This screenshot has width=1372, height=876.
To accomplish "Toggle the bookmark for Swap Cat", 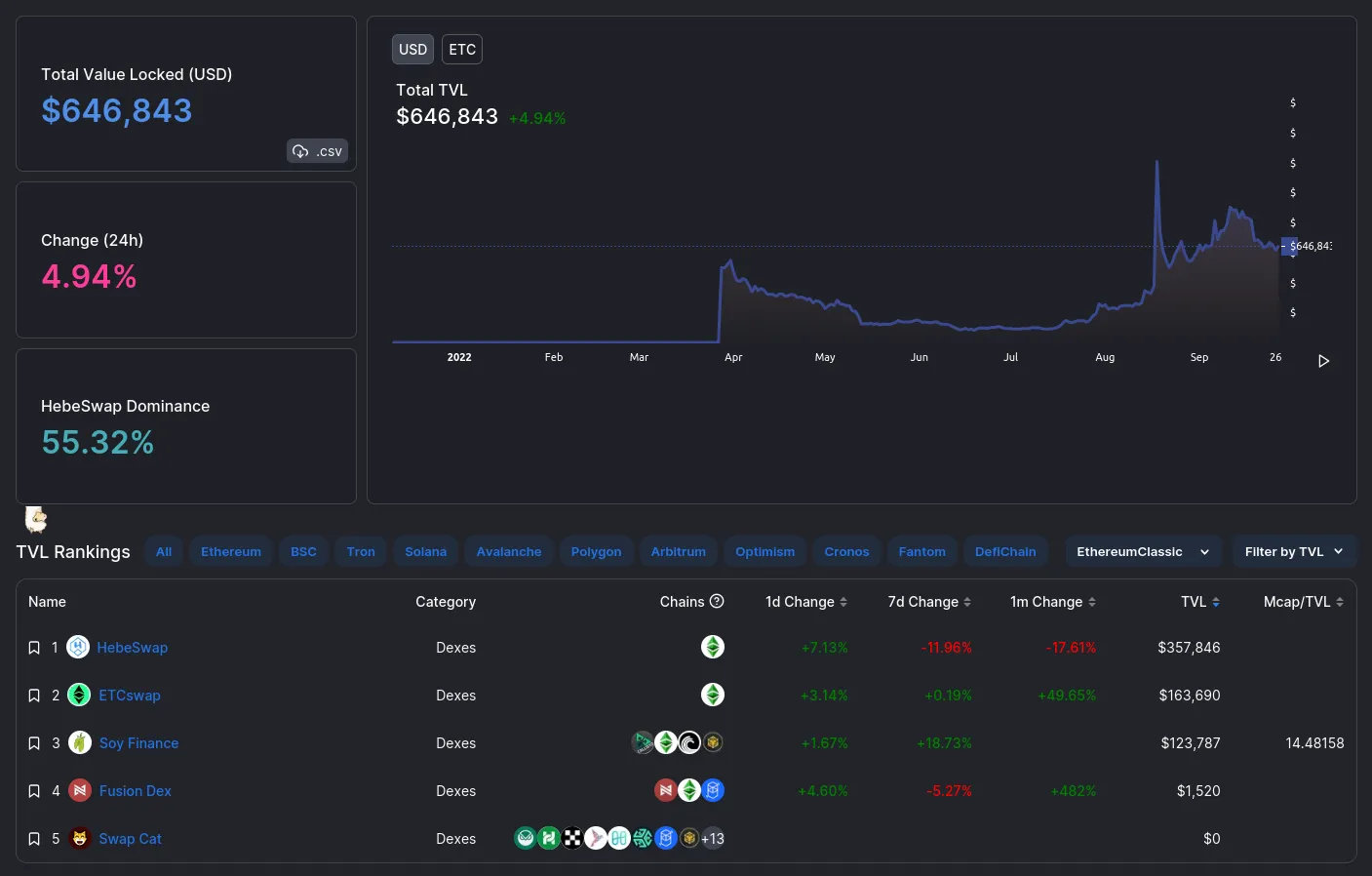I will [x=34, y=839].
